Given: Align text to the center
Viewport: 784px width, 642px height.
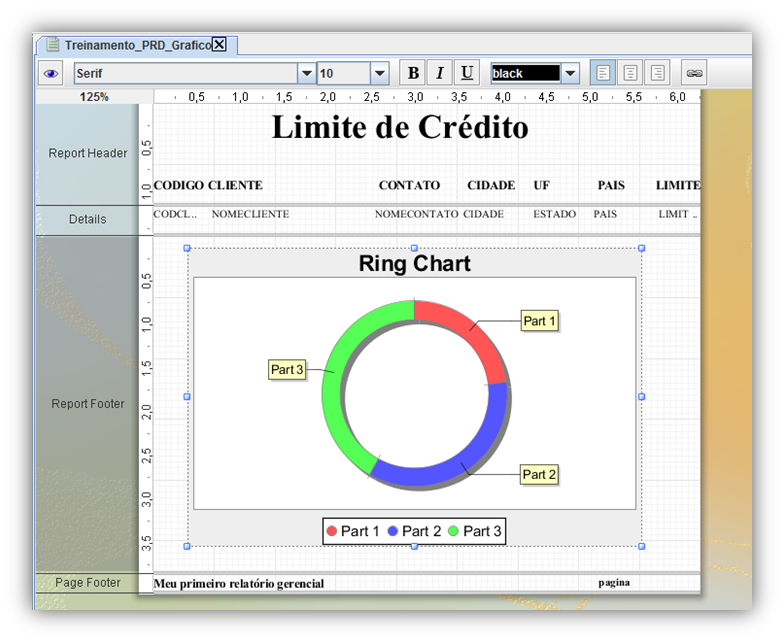Looking at the screenshot, I should (x=630, y=73).
